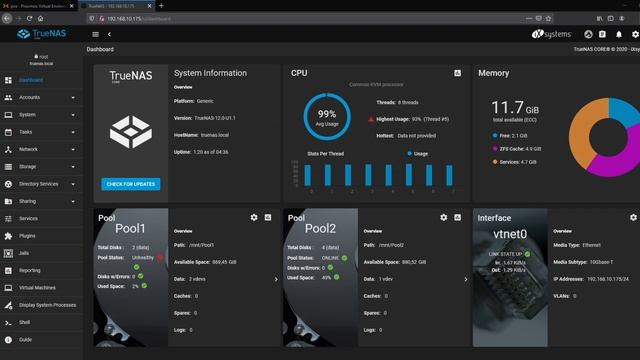Expand the Storage menu arrow
Image resolution: width=640 pixels, height=360 pixels.
click(73, 167)
